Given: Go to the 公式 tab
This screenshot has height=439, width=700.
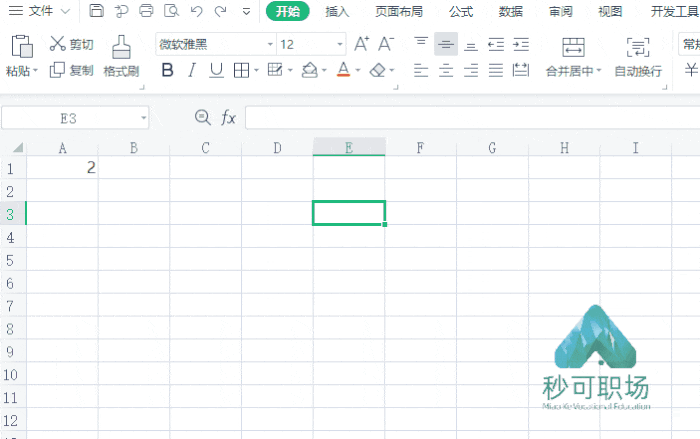Looking at the screenshot, I should (x=461, y=12).
